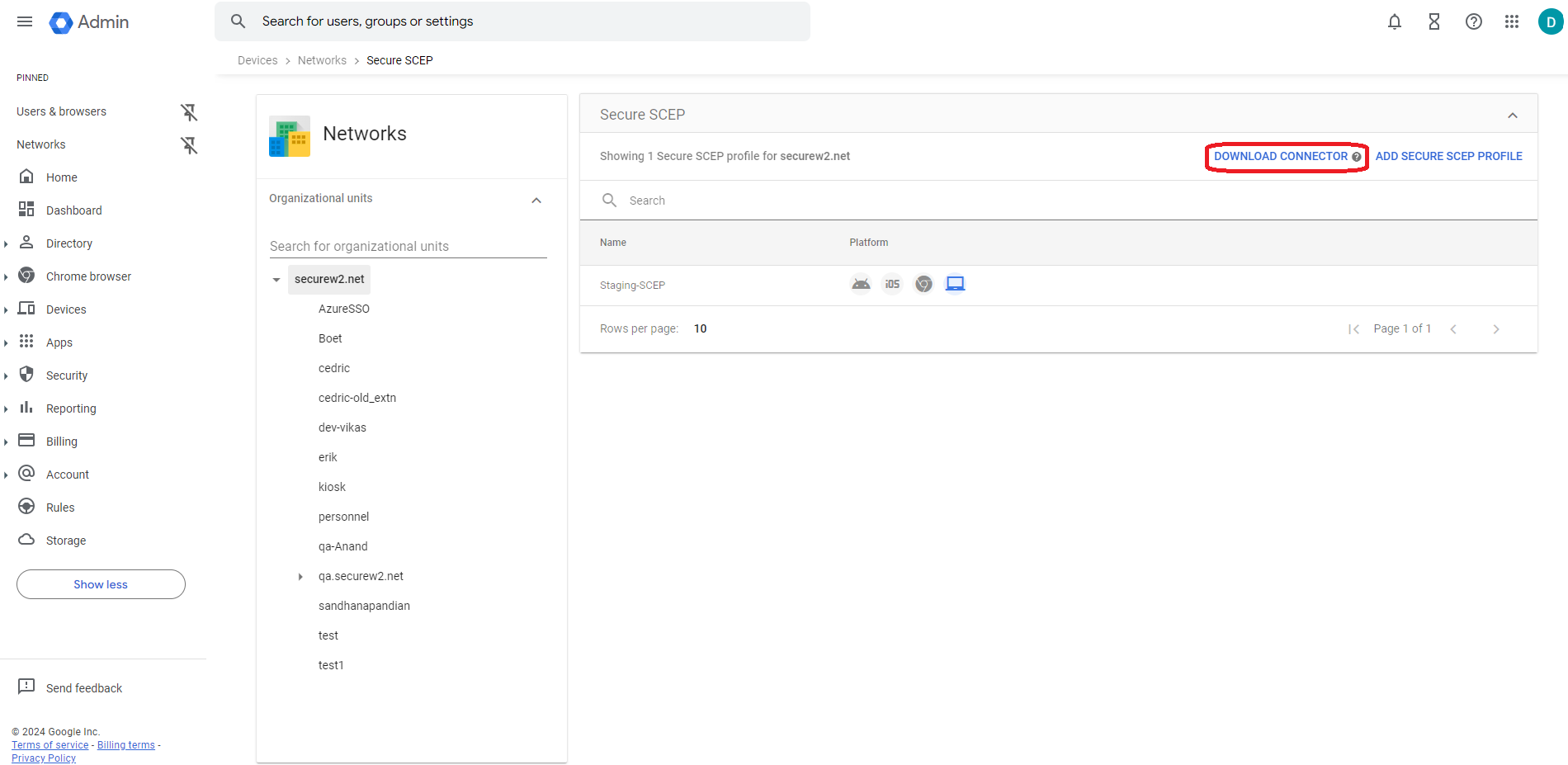Collapse the Secure SCEP panel

(x=1512, y=116)
